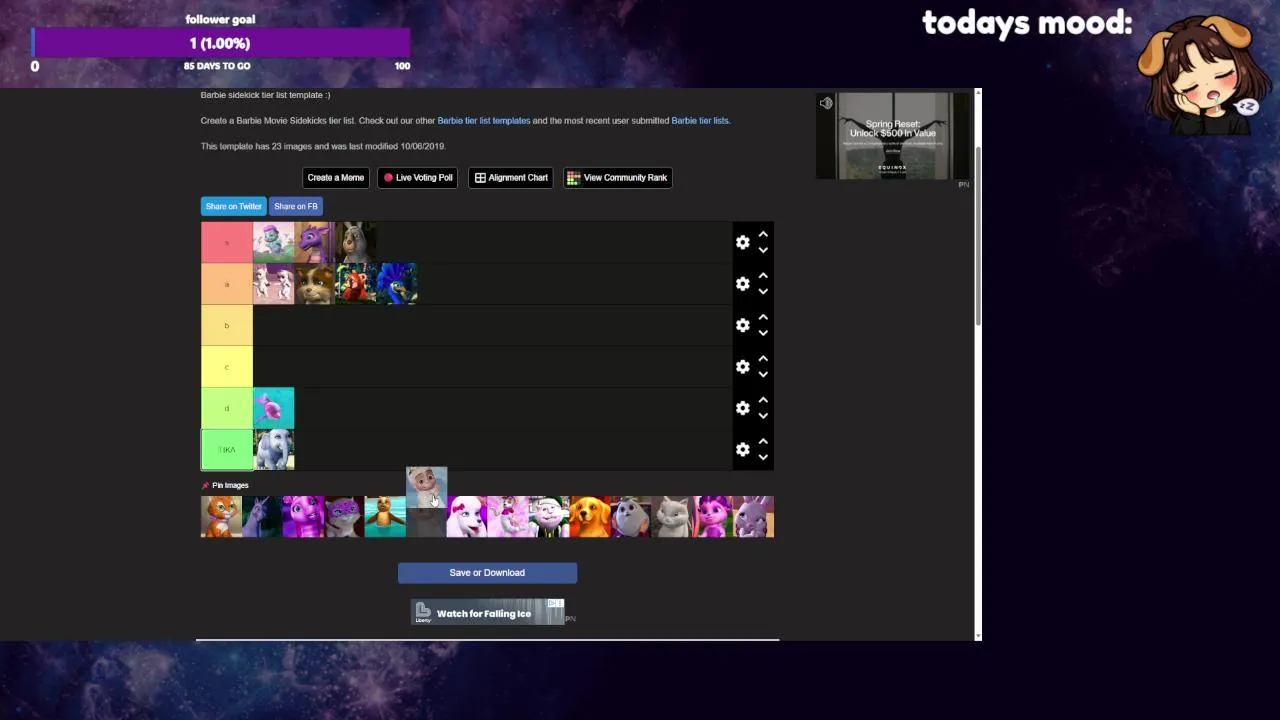Move A tier row down with arrow
The image size is (1280, 720).
(763, 292)
